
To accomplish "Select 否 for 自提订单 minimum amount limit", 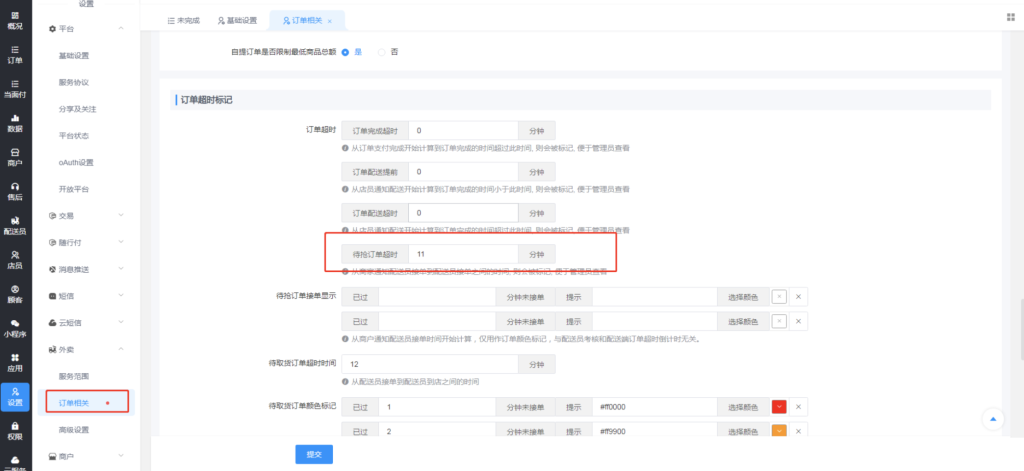I will 382,51.
